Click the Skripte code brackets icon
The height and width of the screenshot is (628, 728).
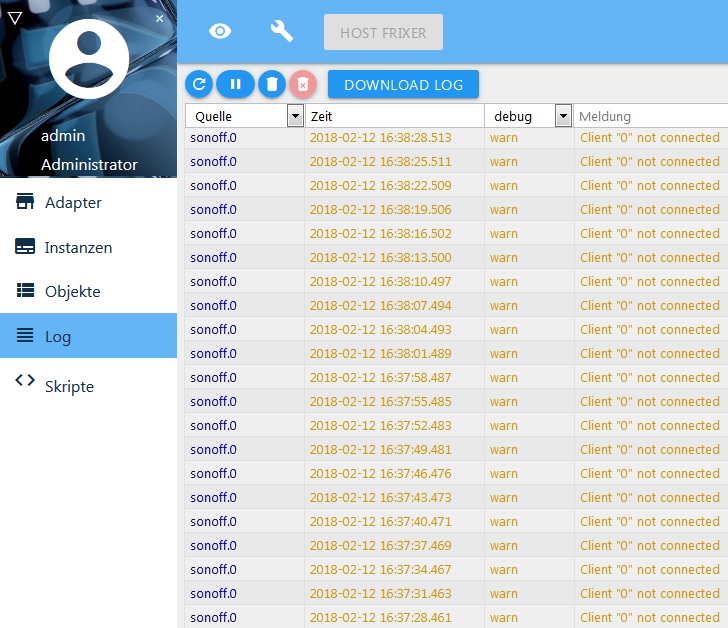(x=25, y=381)
